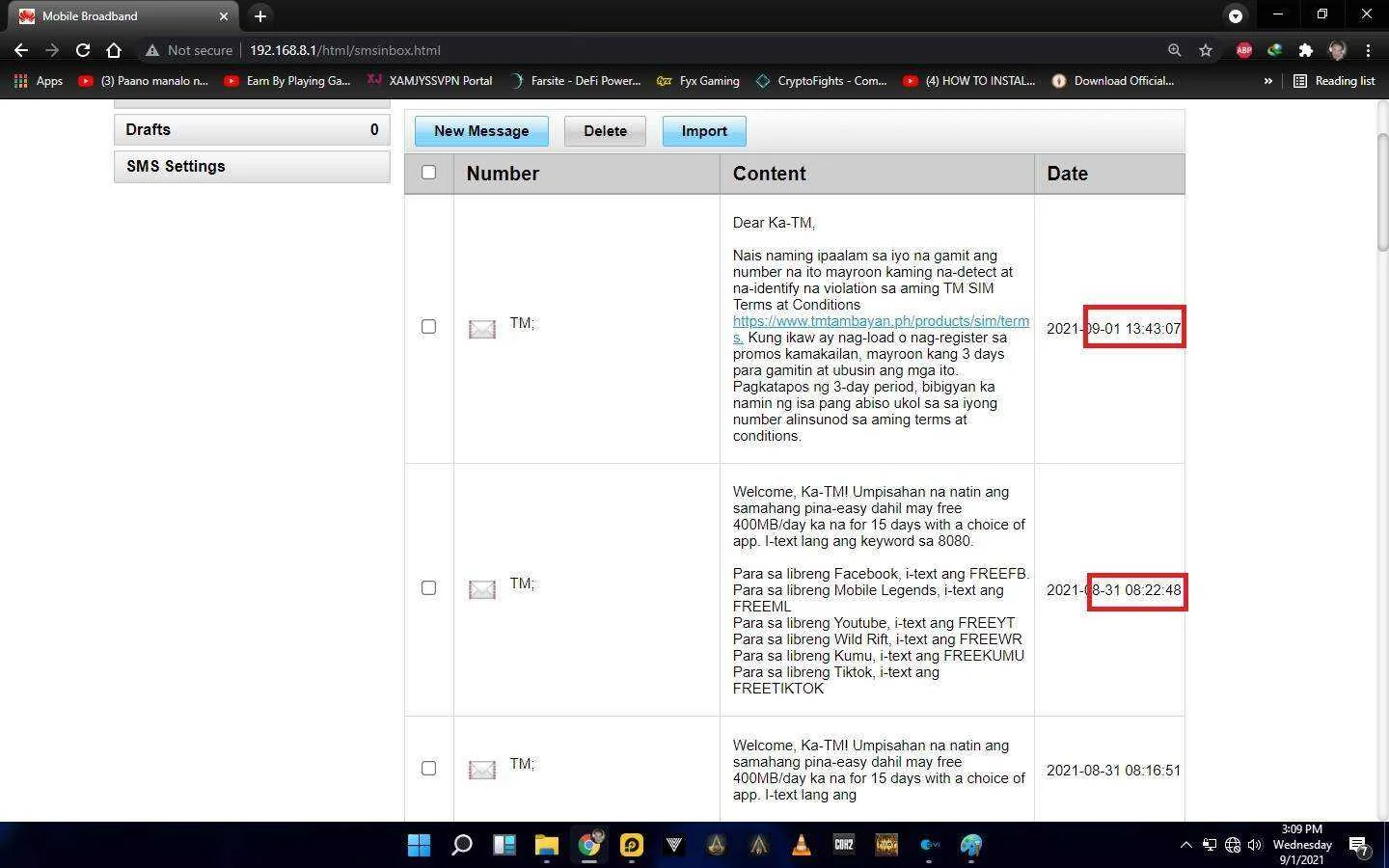
Task: Open Windows Search from the taskbar
Action: point(462,846)
